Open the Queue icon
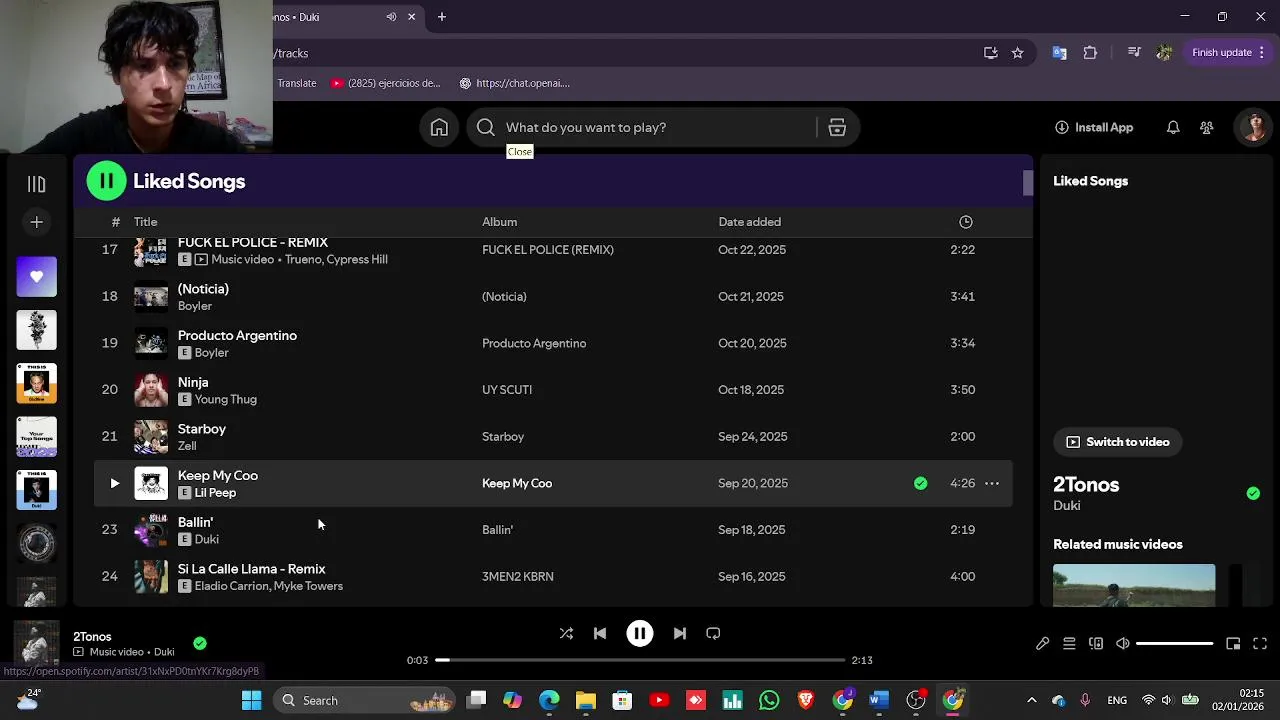 click(x=1069, y=644)
